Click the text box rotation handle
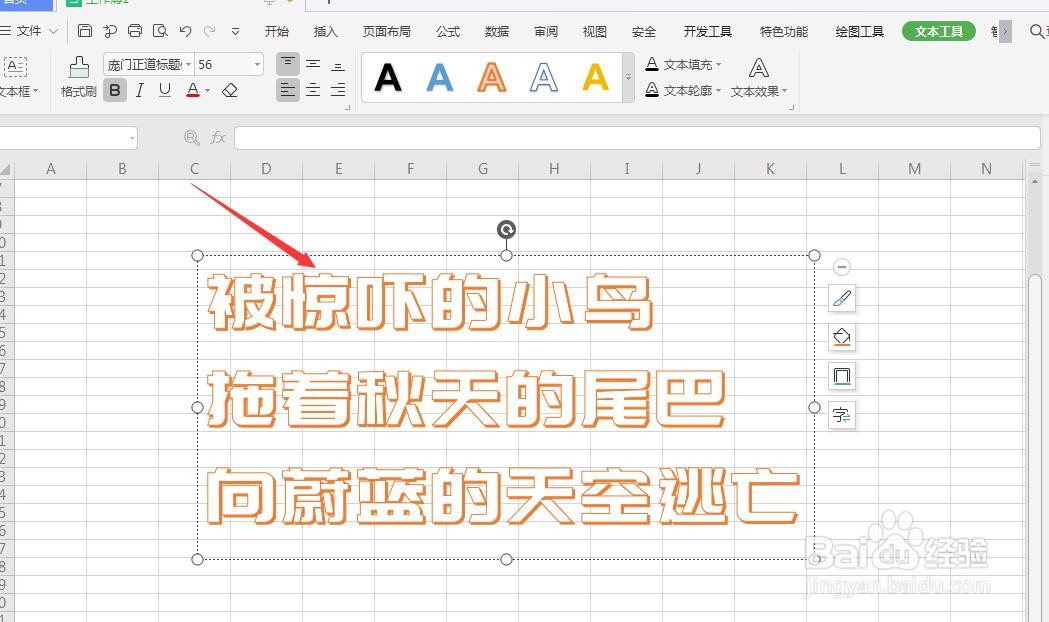1049x622 pixels. tap(506, 230)
